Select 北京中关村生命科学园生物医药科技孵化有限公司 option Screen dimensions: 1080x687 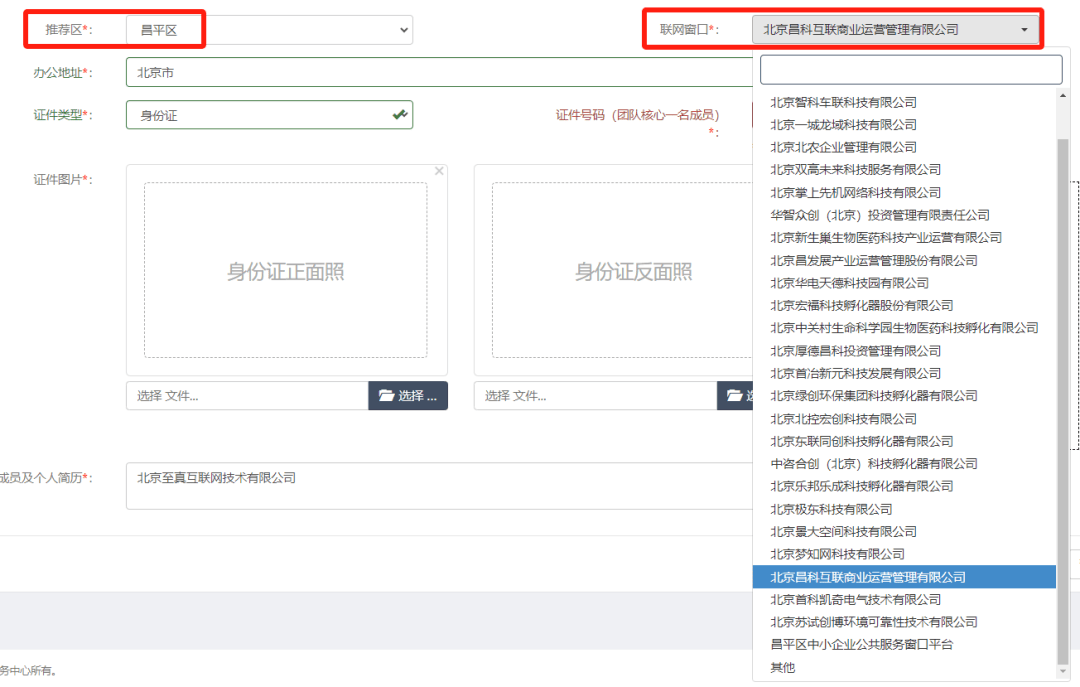tap(904, 328)
